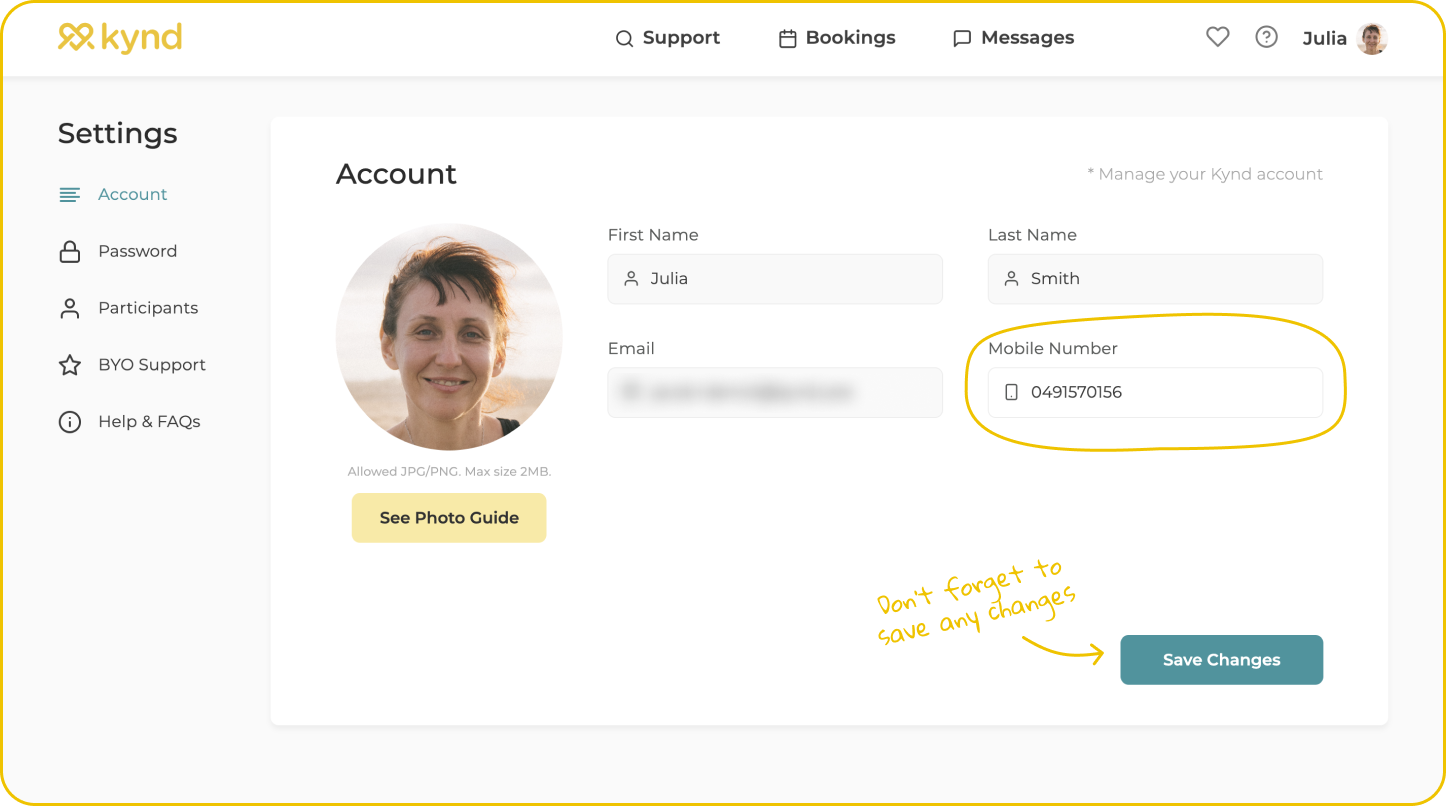Click the See Photo Guide button
Image resolution: width=1446 pixels, height=806 pixels.
(x=449, y=518)
